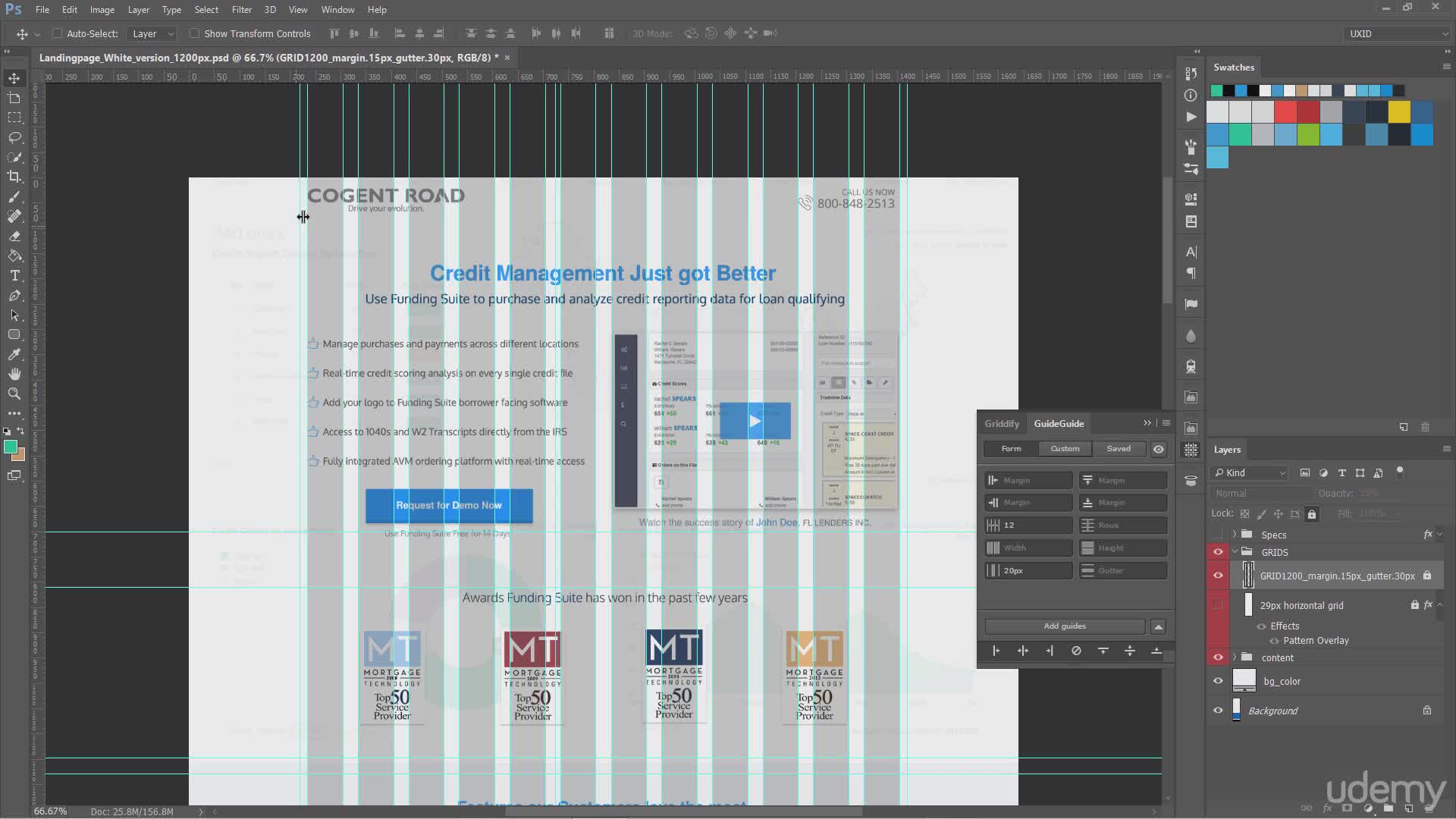Select the Eraser tool
This screenshot has height=819, width=1456.
tap(14, 236)
